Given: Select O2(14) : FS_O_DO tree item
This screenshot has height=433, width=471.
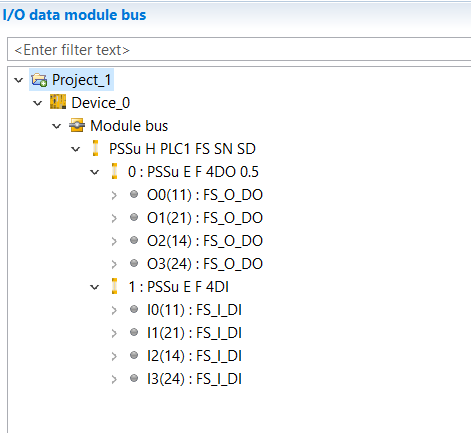Looking at the screenshot, I should (x=205, y=241).
